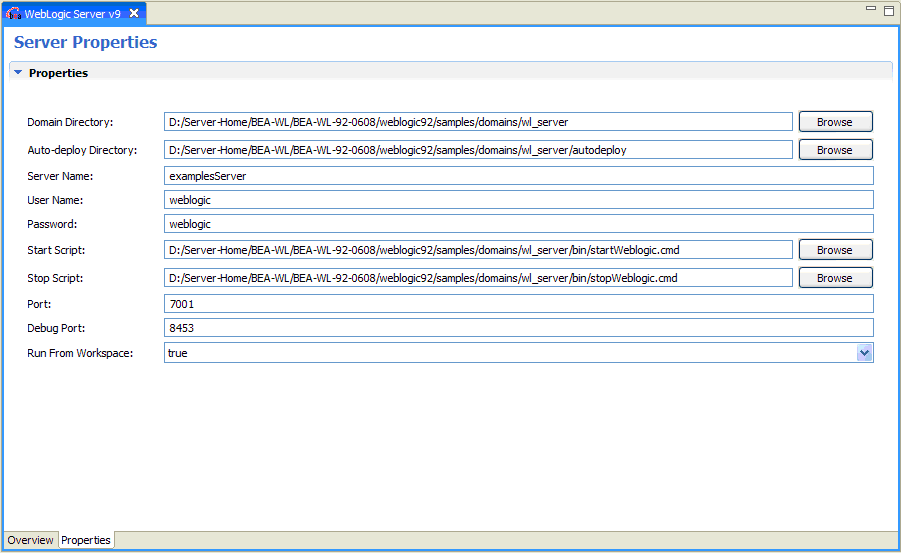Viewport: 901px width, 553px height.
Task: Browse for Start Script
Action: tap(835, 250)
